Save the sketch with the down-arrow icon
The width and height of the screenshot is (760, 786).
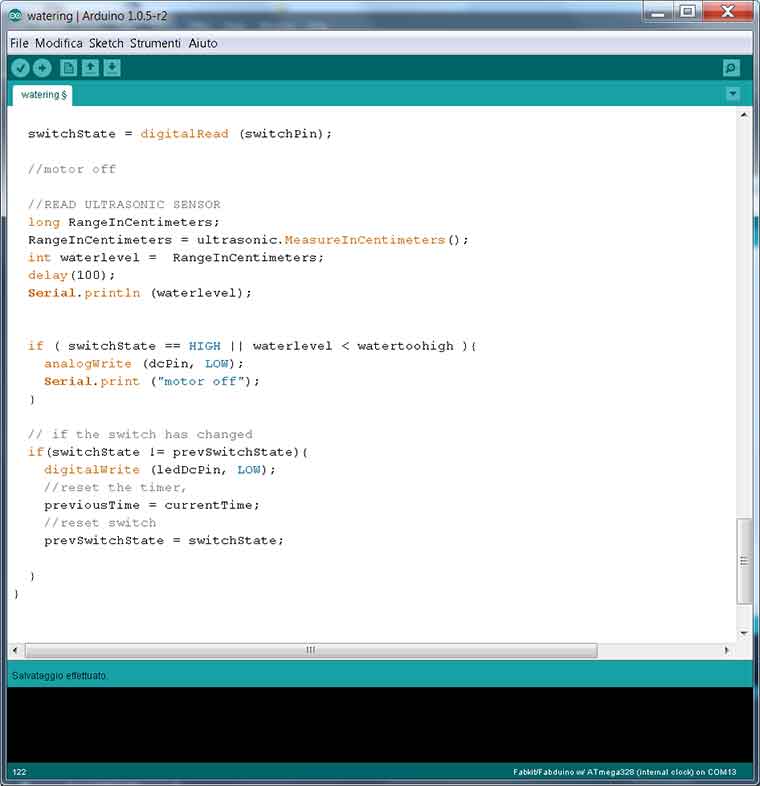coord(112,68)
